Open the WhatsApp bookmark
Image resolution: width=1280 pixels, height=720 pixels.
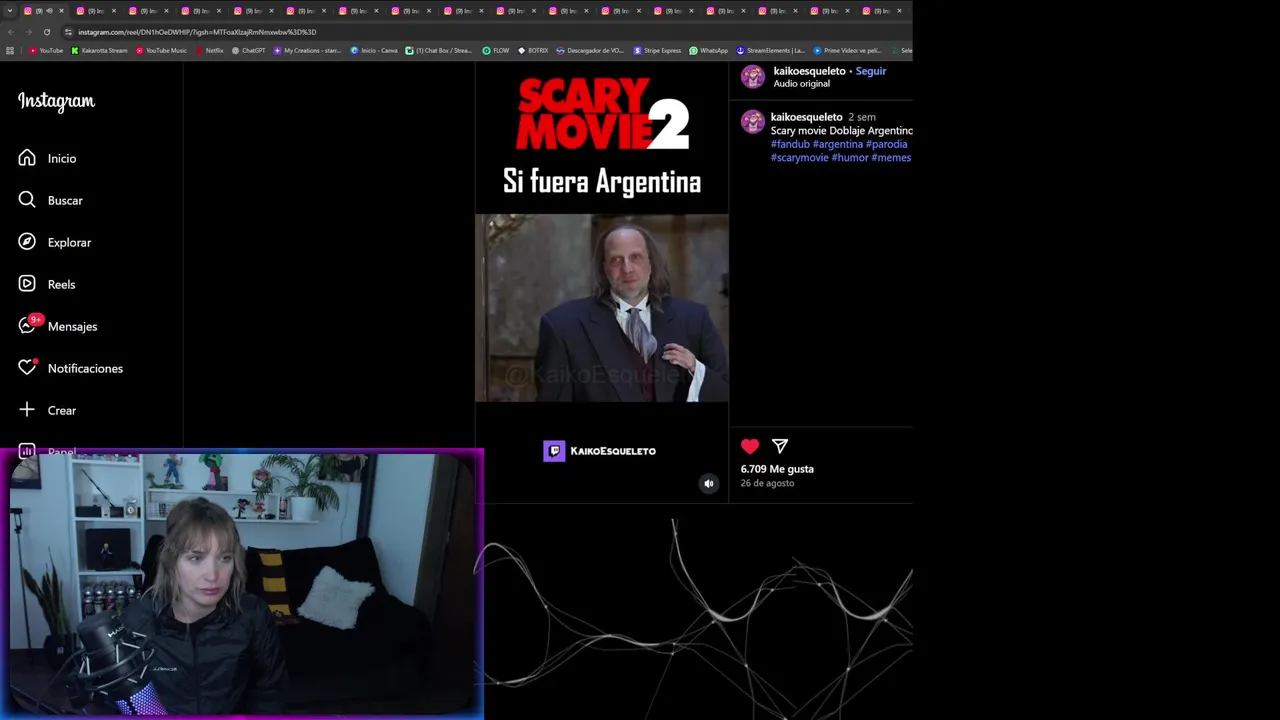point(708,50)
